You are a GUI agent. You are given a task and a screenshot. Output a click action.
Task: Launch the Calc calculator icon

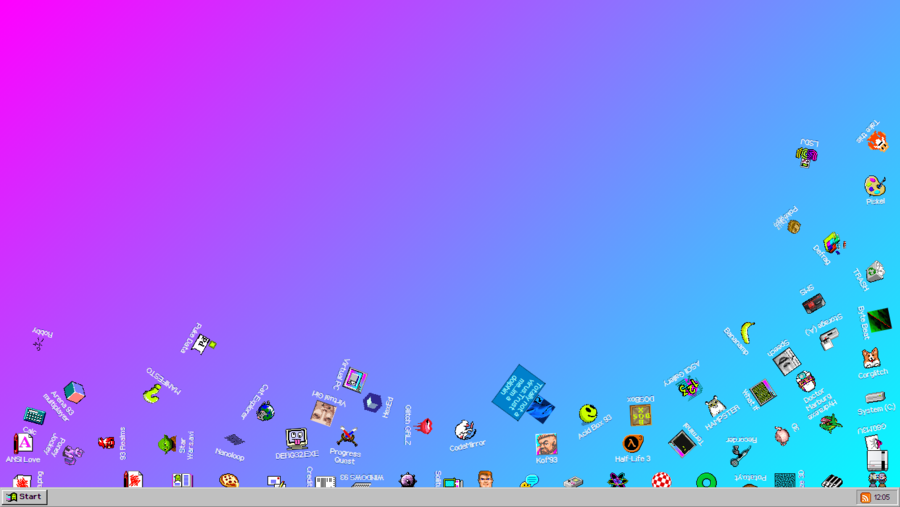coord(34,416)
